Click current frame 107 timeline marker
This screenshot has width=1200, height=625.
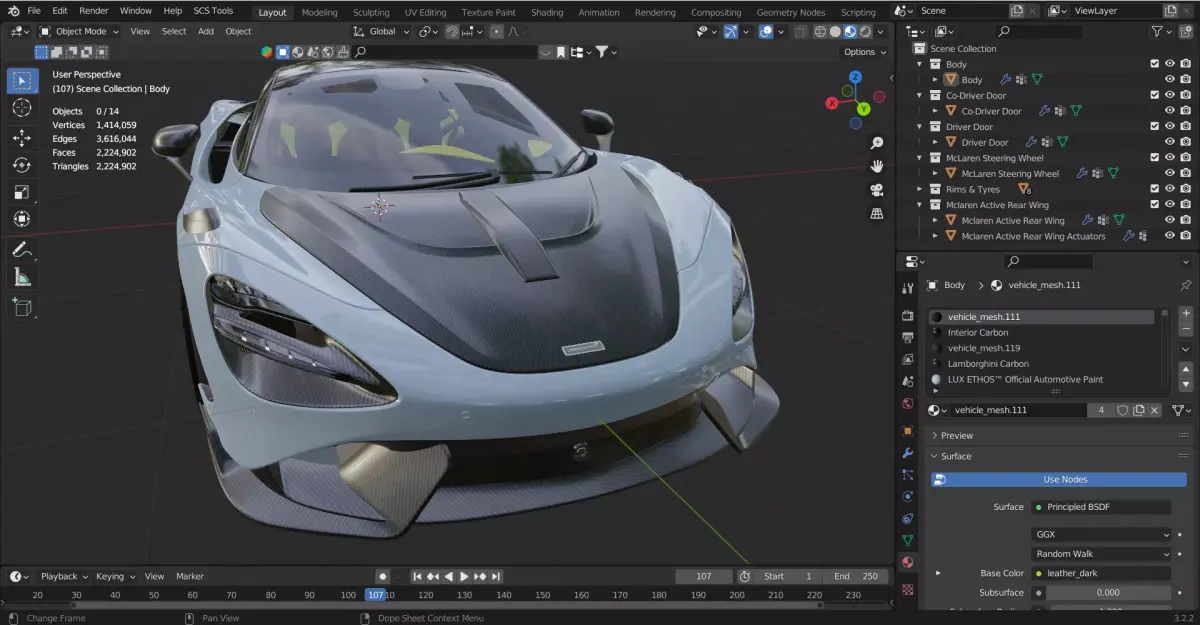click(375, 595)
